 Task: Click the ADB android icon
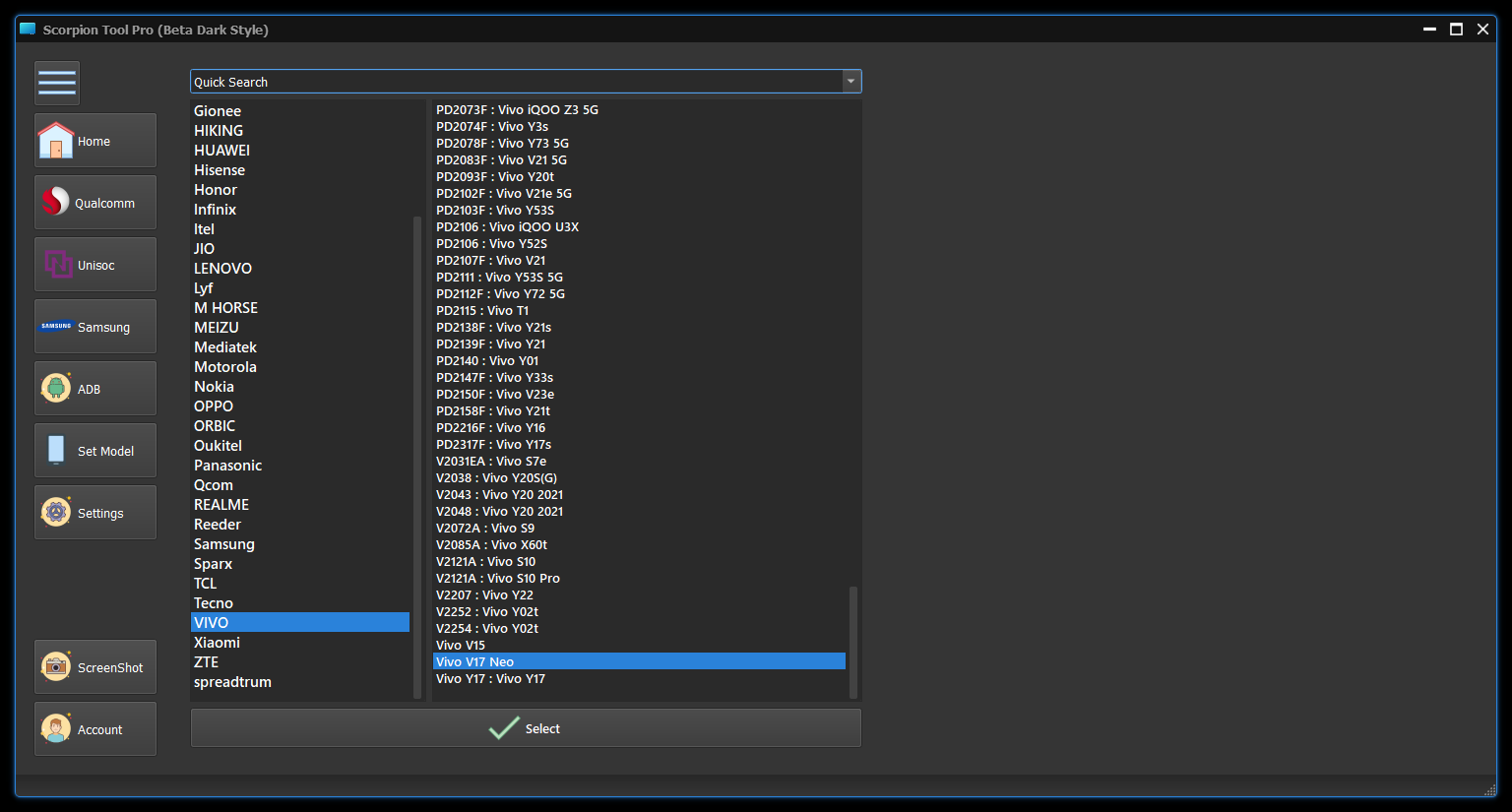[56, 389]
